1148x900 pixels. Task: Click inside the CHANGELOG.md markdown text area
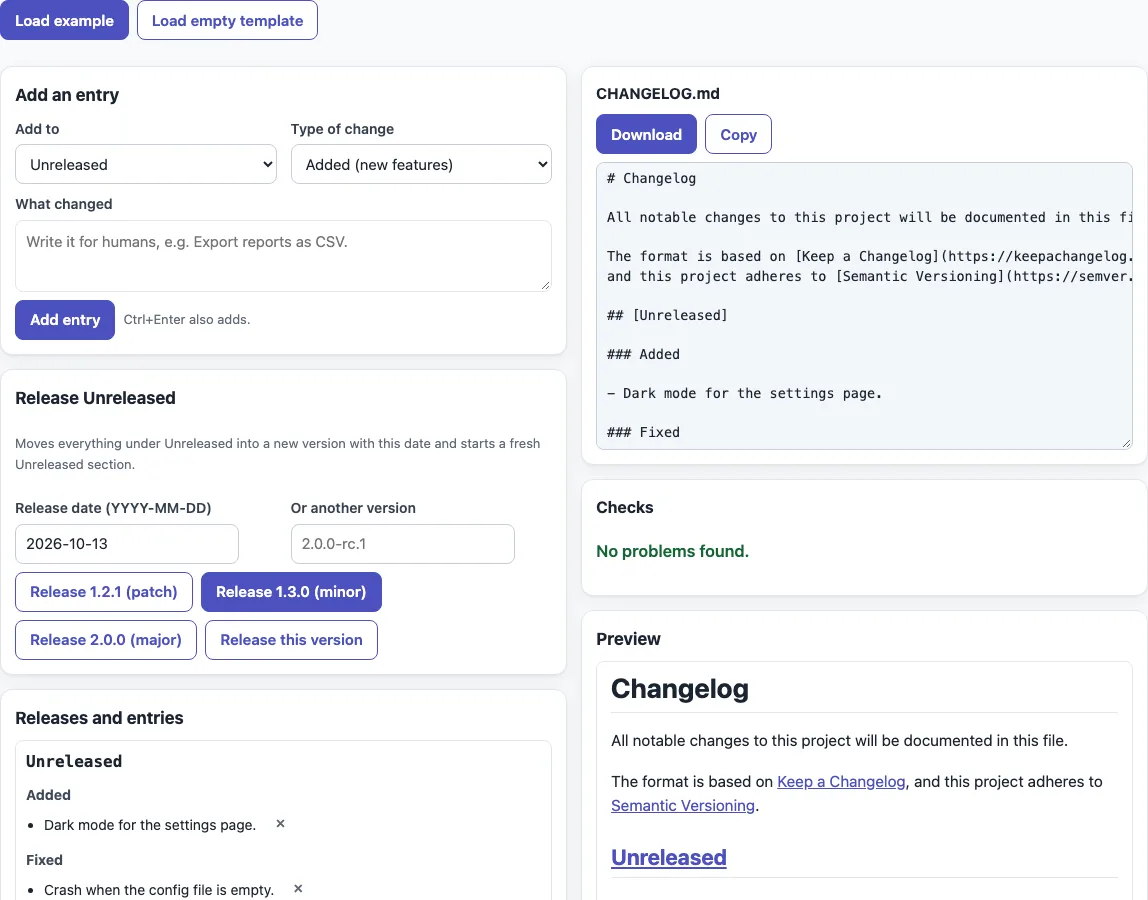(x=864, y=306)
